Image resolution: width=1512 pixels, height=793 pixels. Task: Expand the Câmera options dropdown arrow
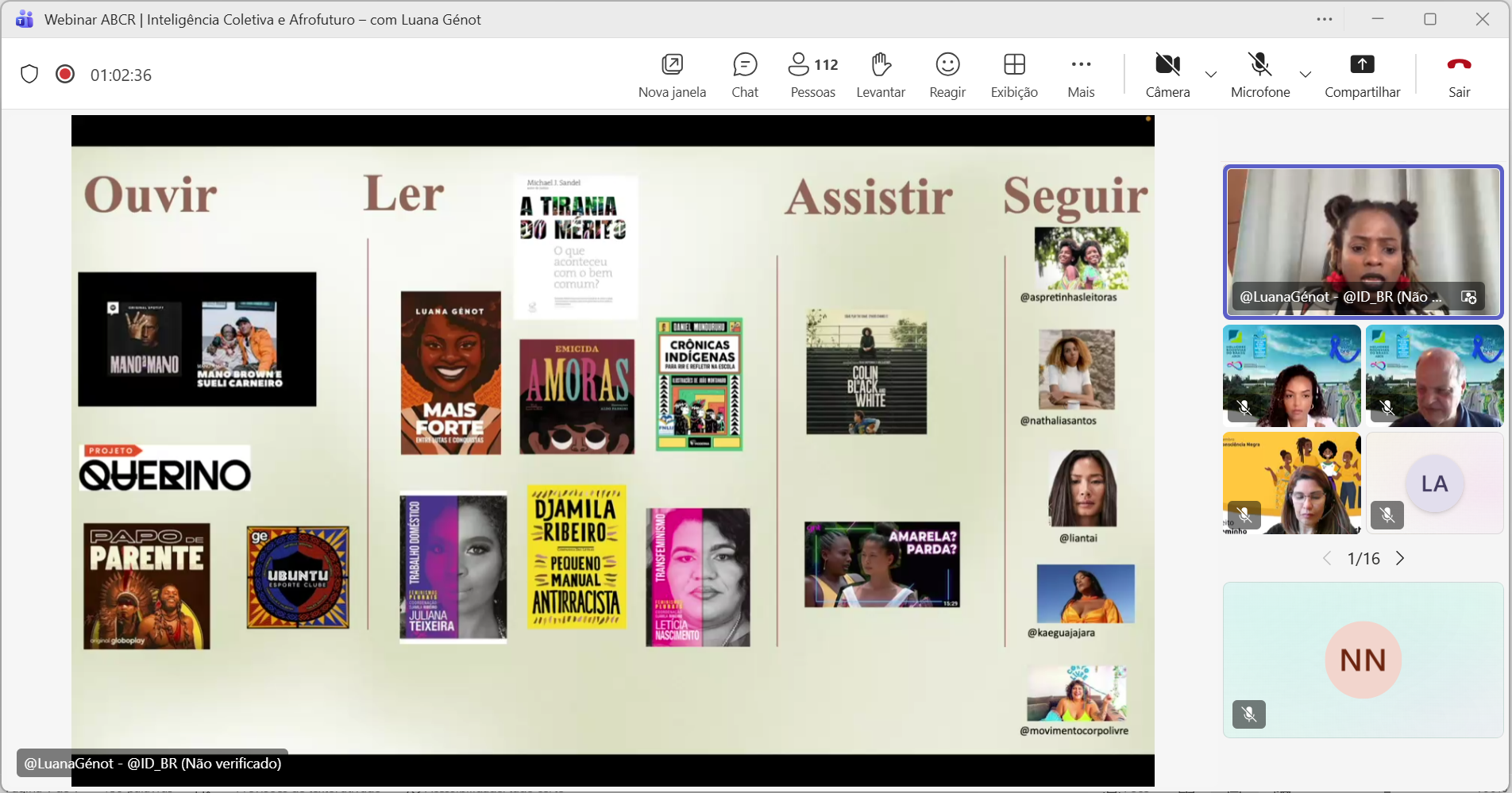pos(1211,75)
